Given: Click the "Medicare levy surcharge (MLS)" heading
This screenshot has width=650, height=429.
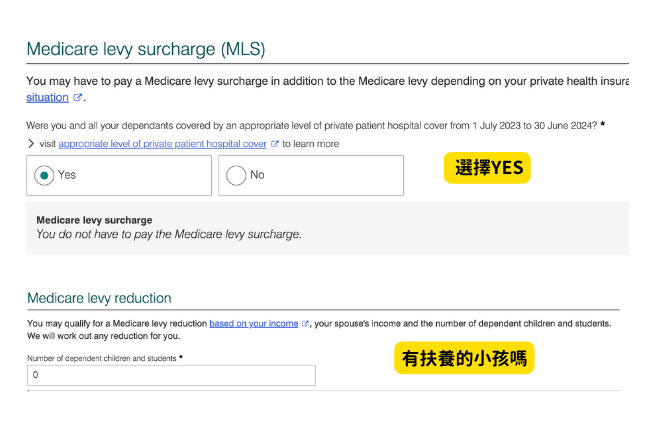Looking at the screenshot, I should 145,49.
